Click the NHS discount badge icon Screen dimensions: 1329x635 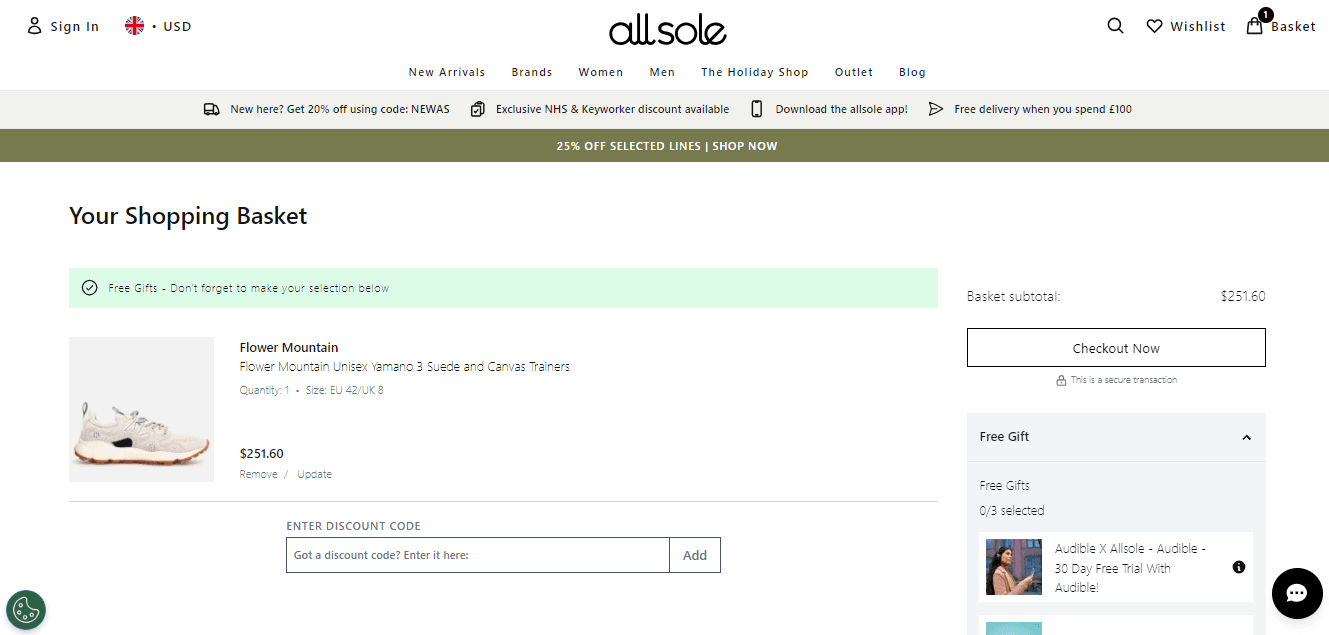[x=478, y=109]
